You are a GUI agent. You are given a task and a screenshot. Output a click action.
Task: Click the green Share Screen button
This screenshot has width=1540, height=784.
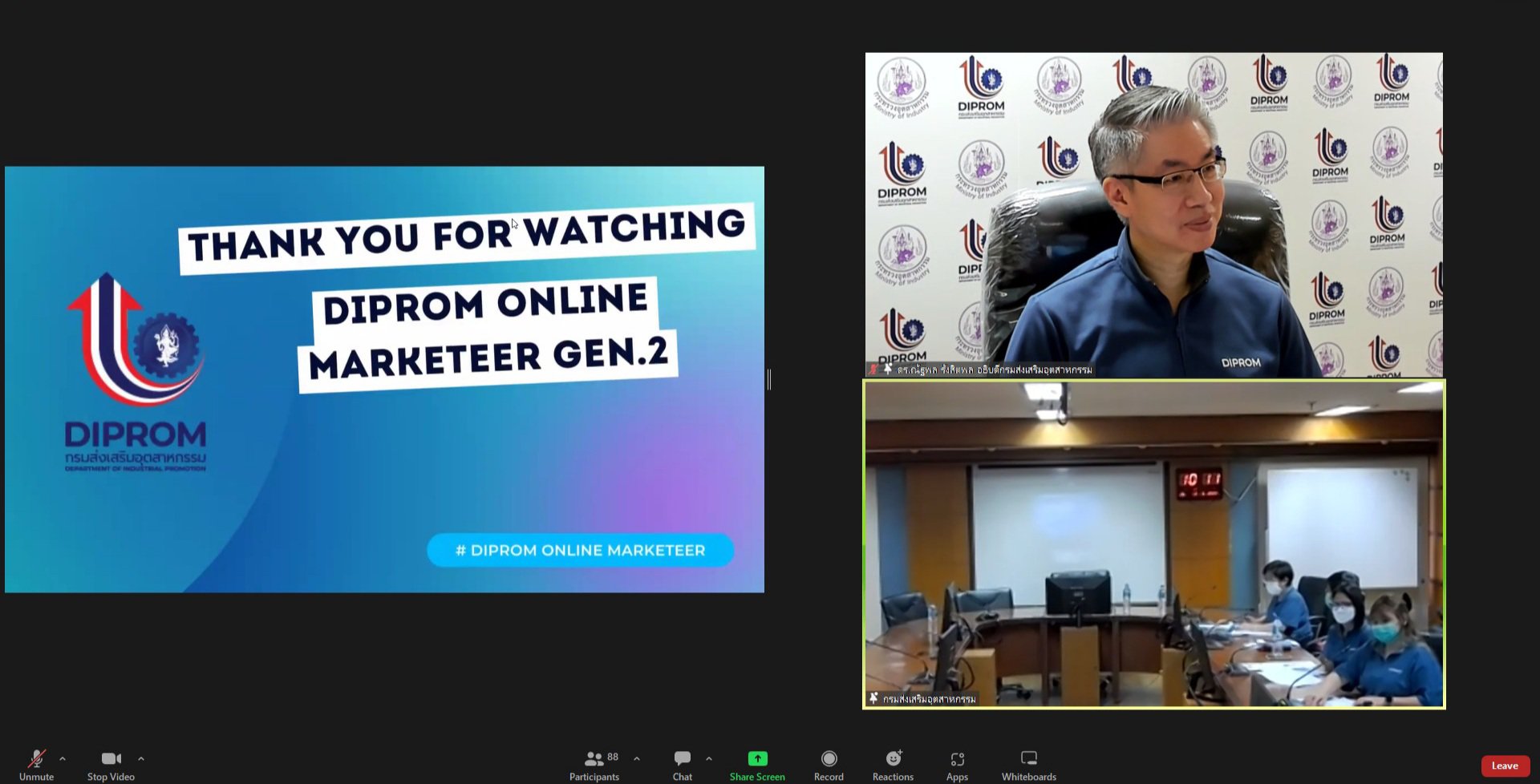[x=757, y=765]
